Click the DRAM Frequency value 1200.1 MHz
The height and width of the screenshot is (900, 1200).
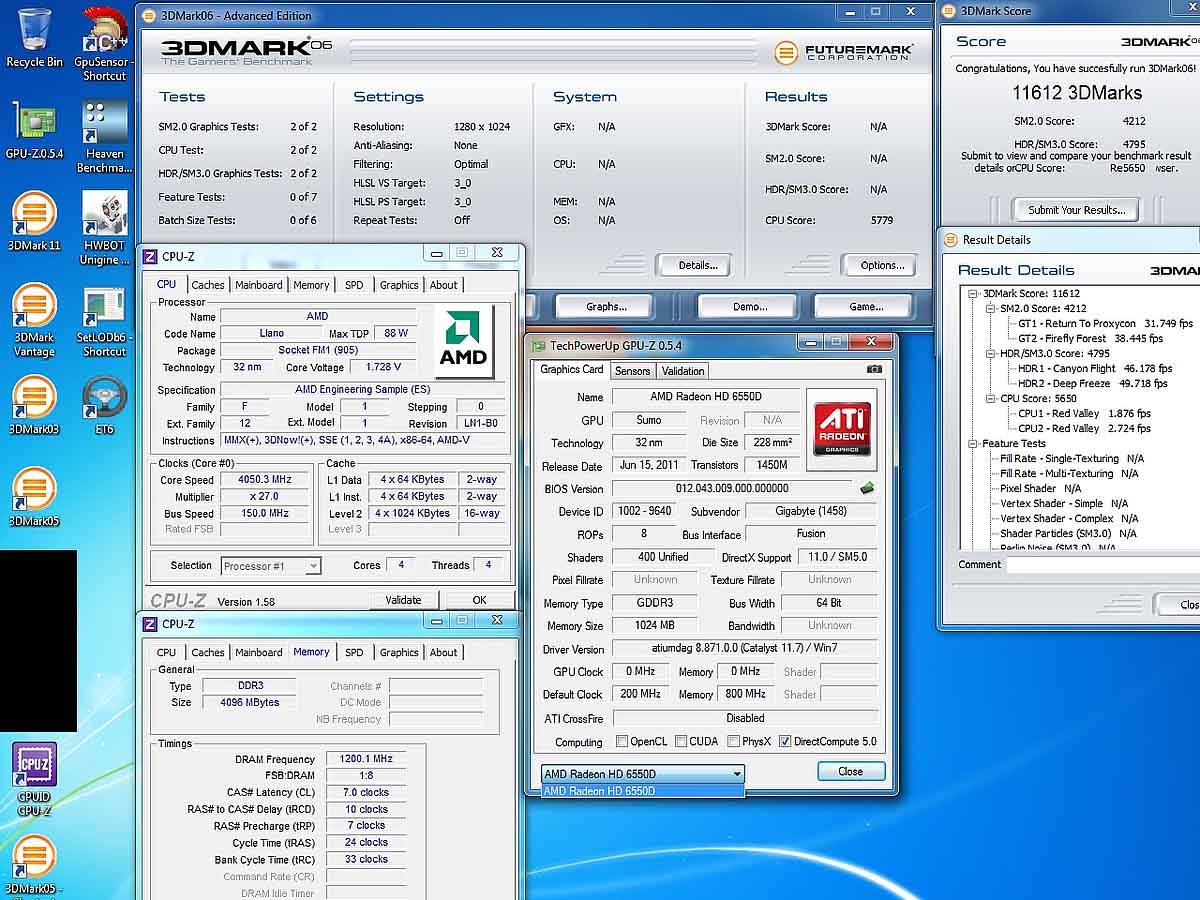click(x=367, y=759)
